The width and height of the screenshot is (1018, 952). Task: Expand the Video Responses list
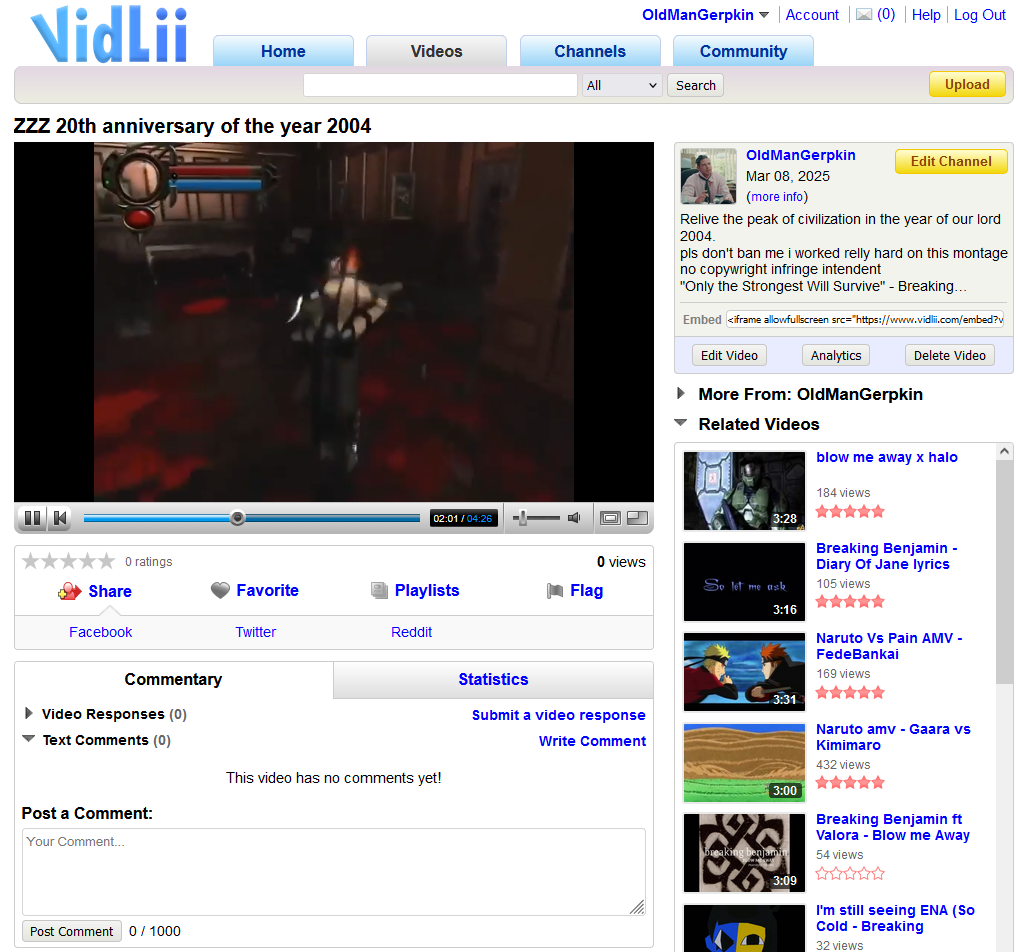pyautogui.click(x=28, y=713)
